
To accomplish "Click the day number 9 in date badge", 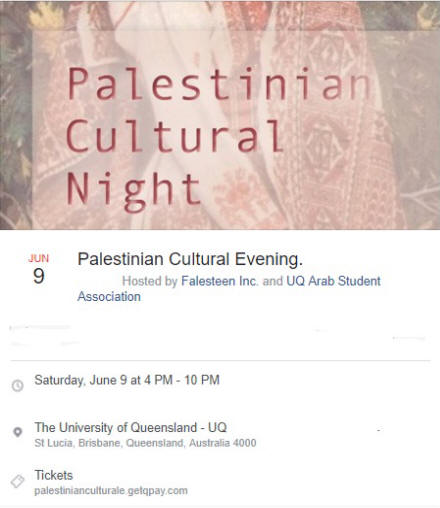I will (x=39, y=276).
